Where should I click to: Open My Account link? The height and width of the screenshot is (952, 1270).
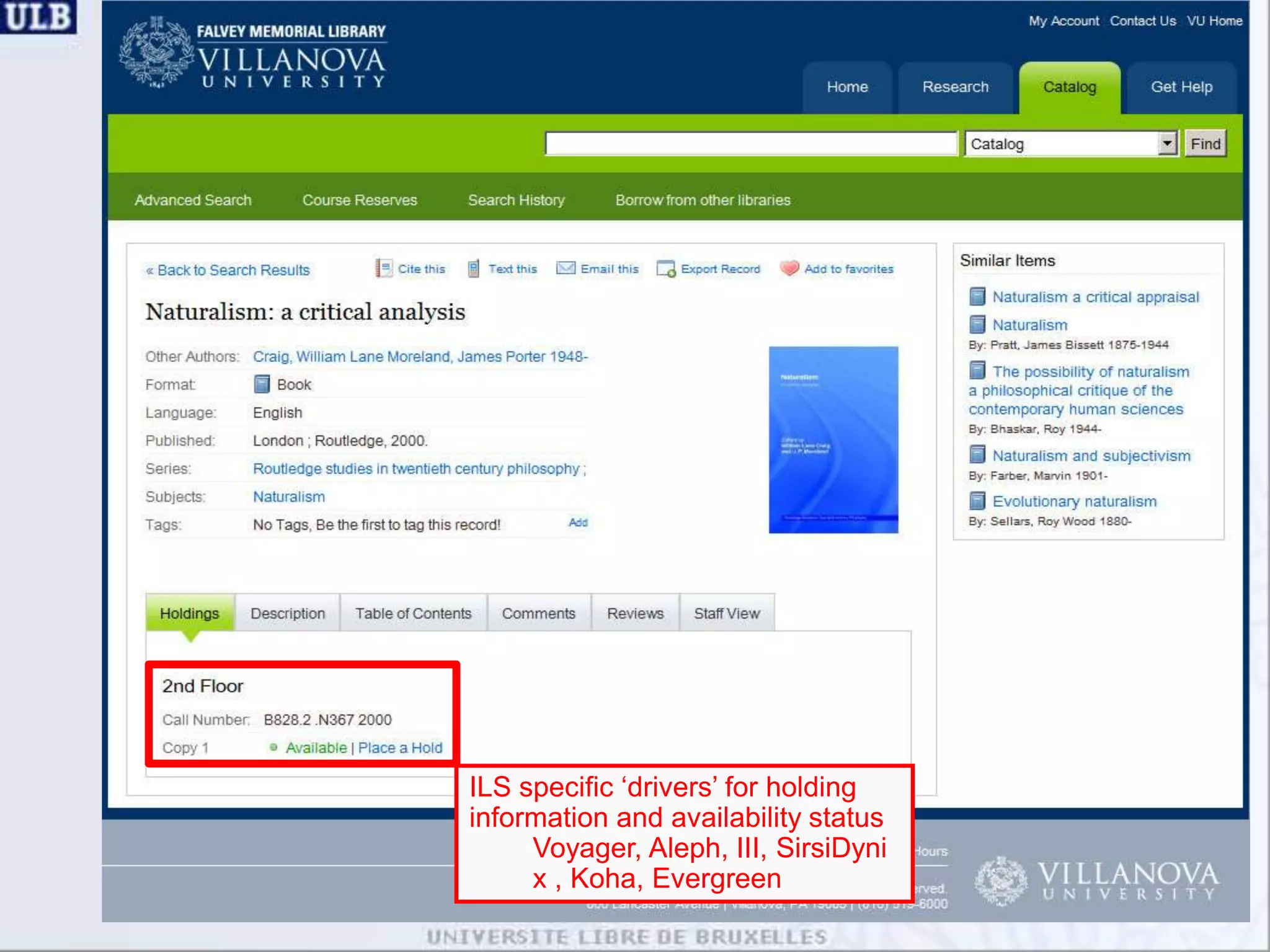pos(1064,21)
